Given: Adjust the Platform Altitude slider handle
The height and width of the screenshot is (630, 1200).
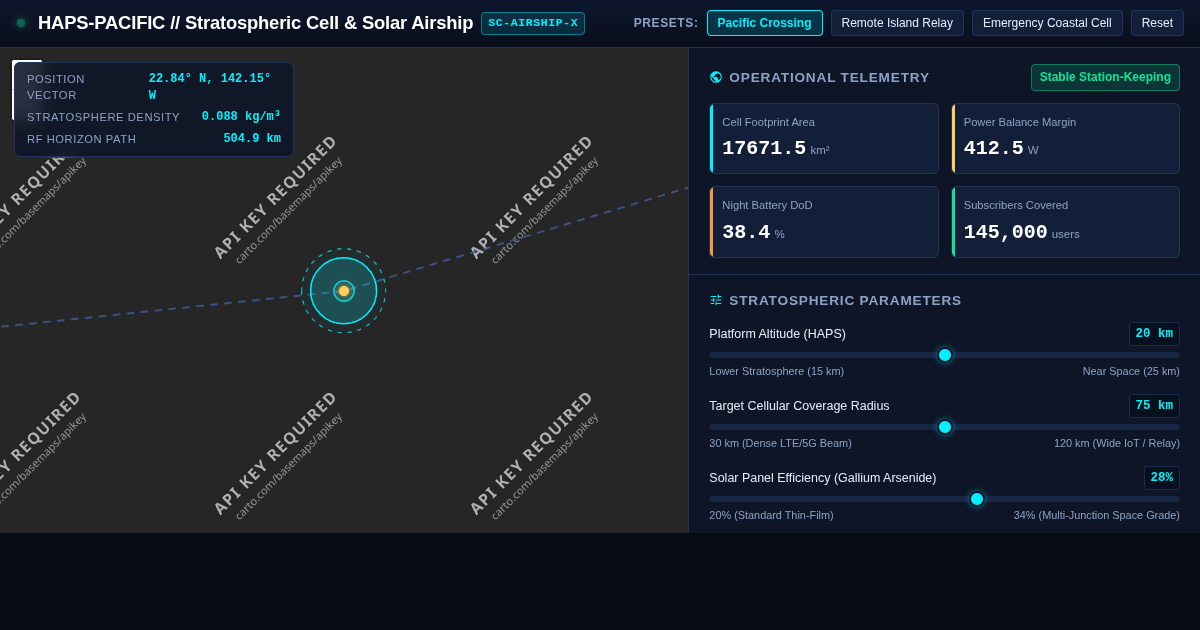Looking at the screenshot, I should point(945,355).
